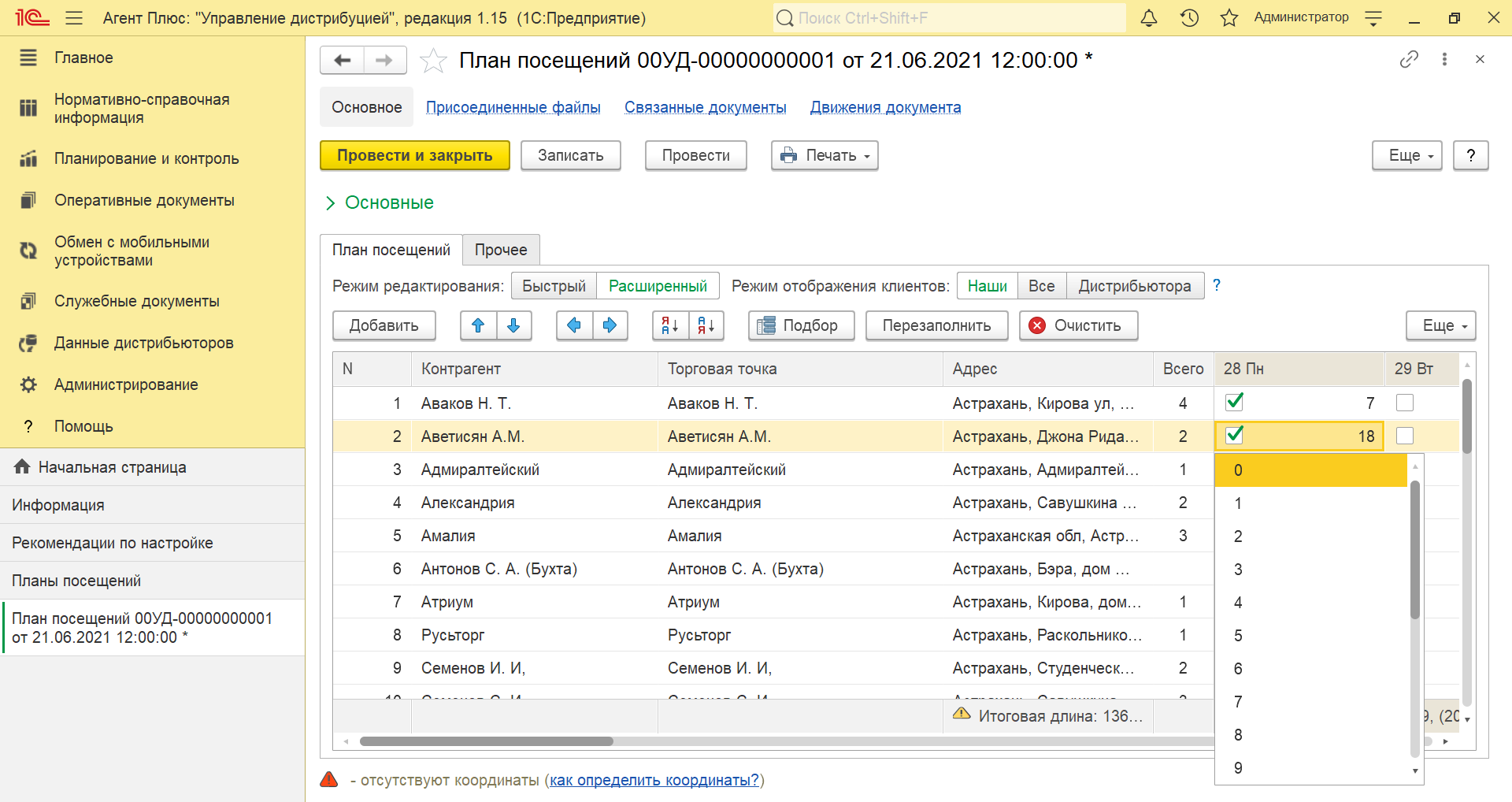Open notifications bell
The height and width of the screenshot is (802, 1512).
pos(1149,17)
